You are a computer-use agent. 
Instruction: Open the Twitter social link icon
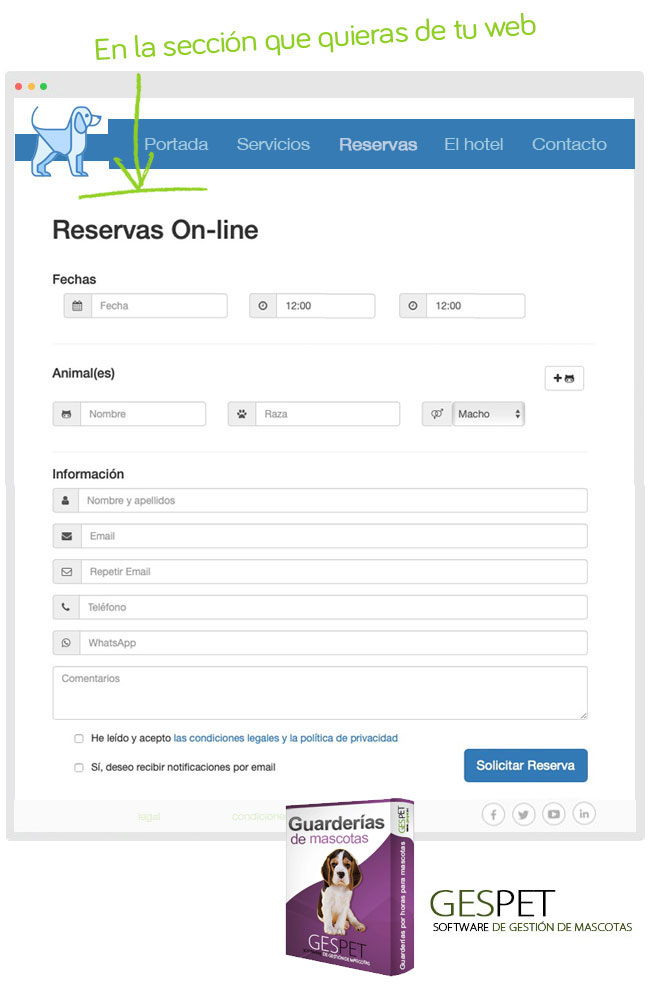point(523,814)
